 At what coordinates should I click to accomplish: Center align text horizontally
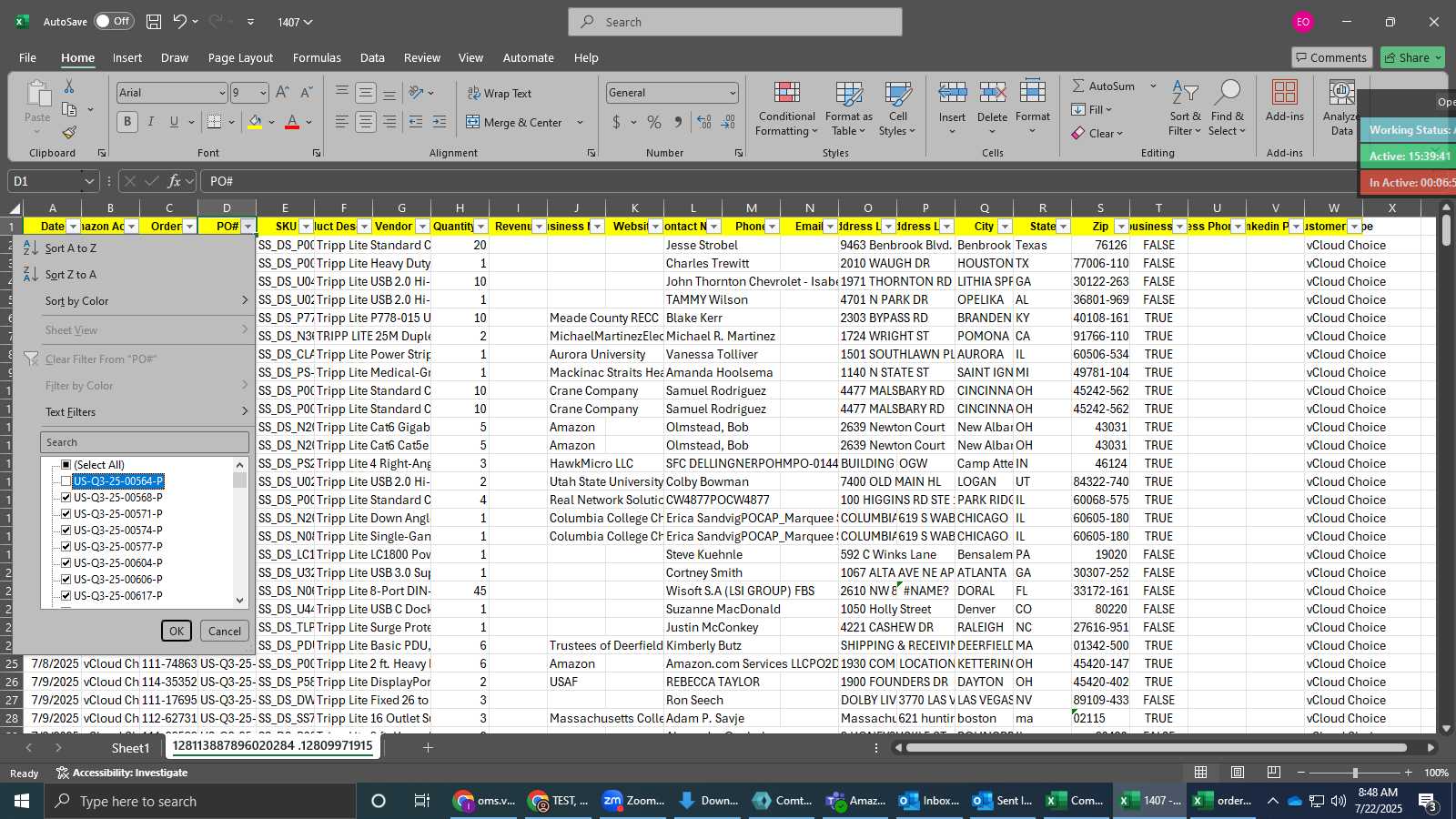click(x=366, y=122)
